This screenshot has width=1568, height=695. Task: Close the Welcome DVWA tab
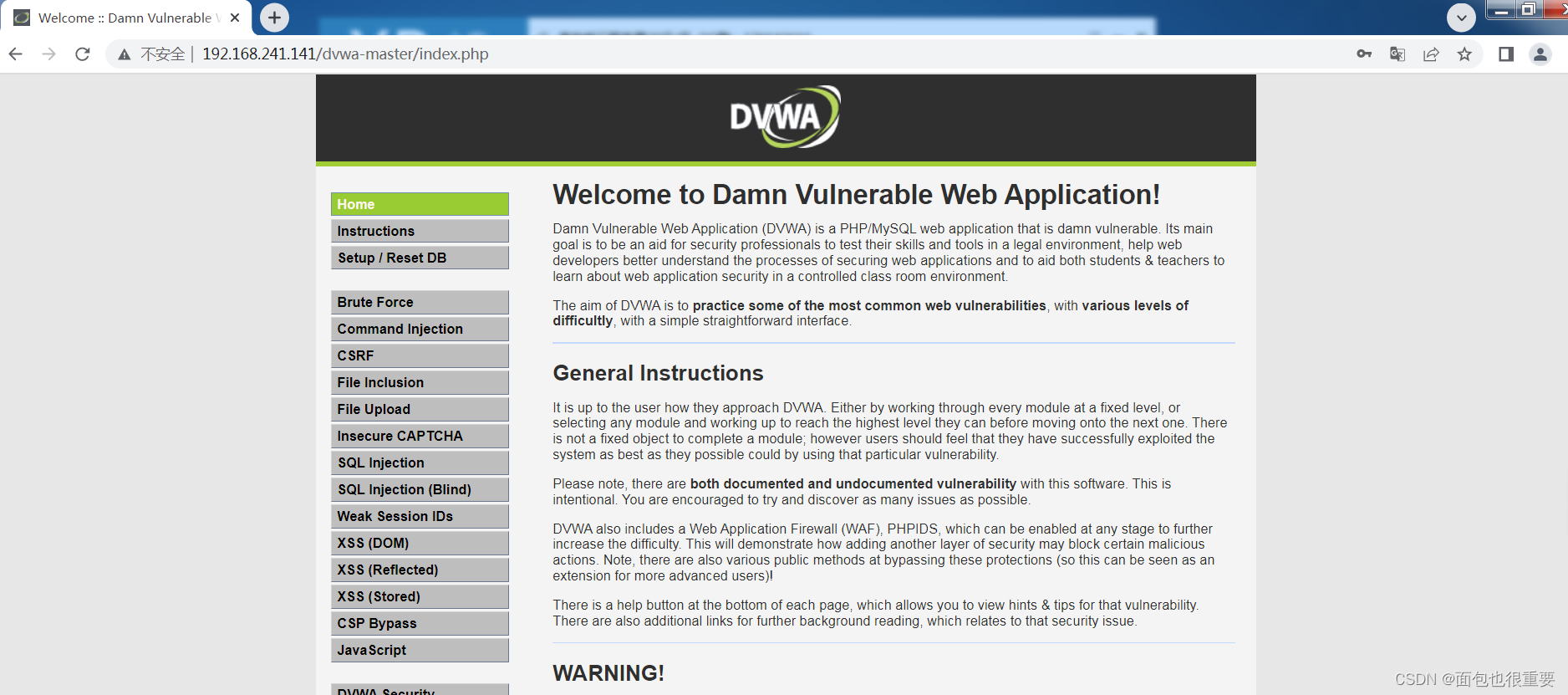[x=235, y=18]
